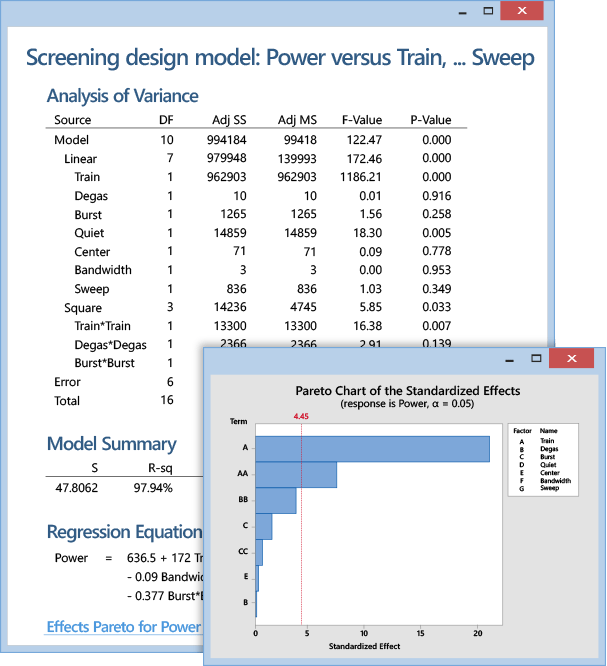The height and width of the screenshot is (666, 607).
Task: Click the Quiet row in variance table
Action: pyautogui.click(x=88, y=233)
